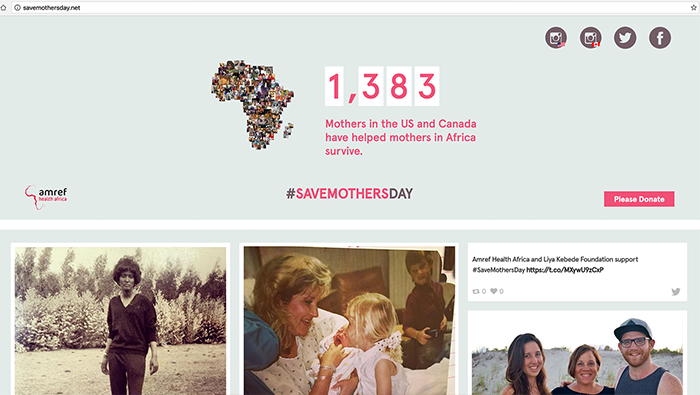Click the 1,383 mothers counter

coord(382,86)
